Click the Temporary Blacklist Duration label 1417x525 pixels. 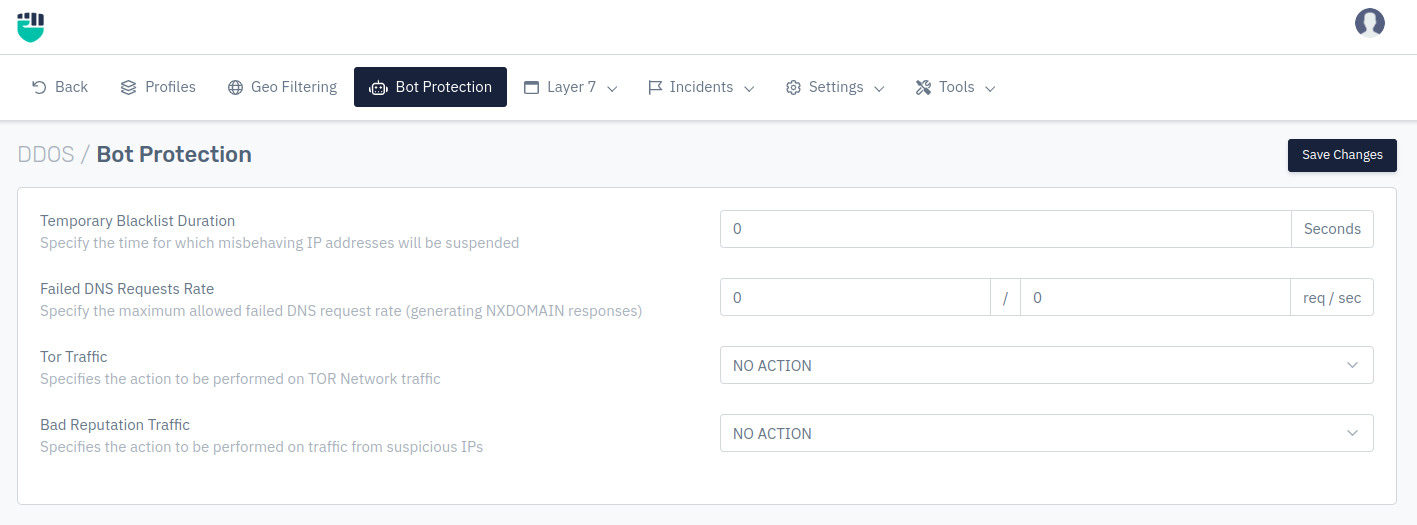[138, 221]
